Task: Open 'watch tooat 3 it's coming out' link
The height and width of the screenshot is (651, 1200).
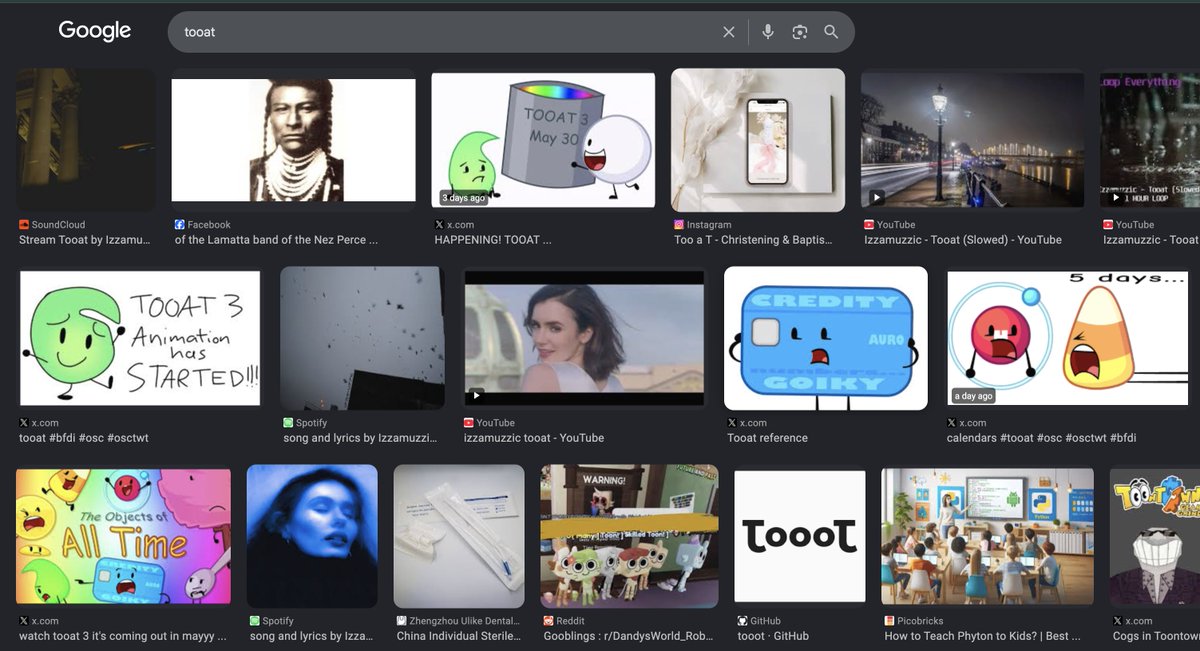Action: point(123,636)
